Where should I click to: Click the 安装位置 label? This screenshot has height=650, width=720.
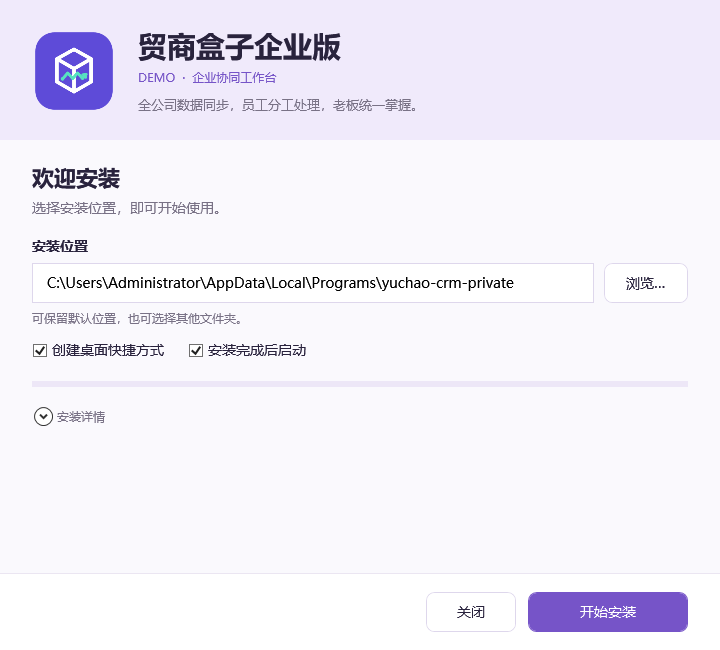(x=60, y=247)
